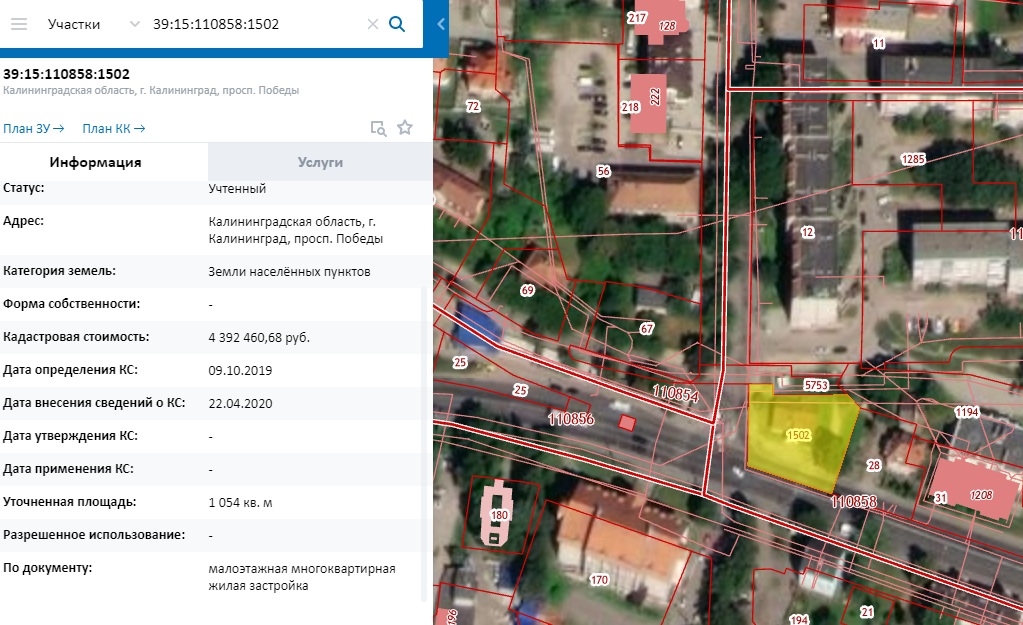Open the hamburger menu
Viewport: 1023px width, 625px height.
tap(19, 24)
